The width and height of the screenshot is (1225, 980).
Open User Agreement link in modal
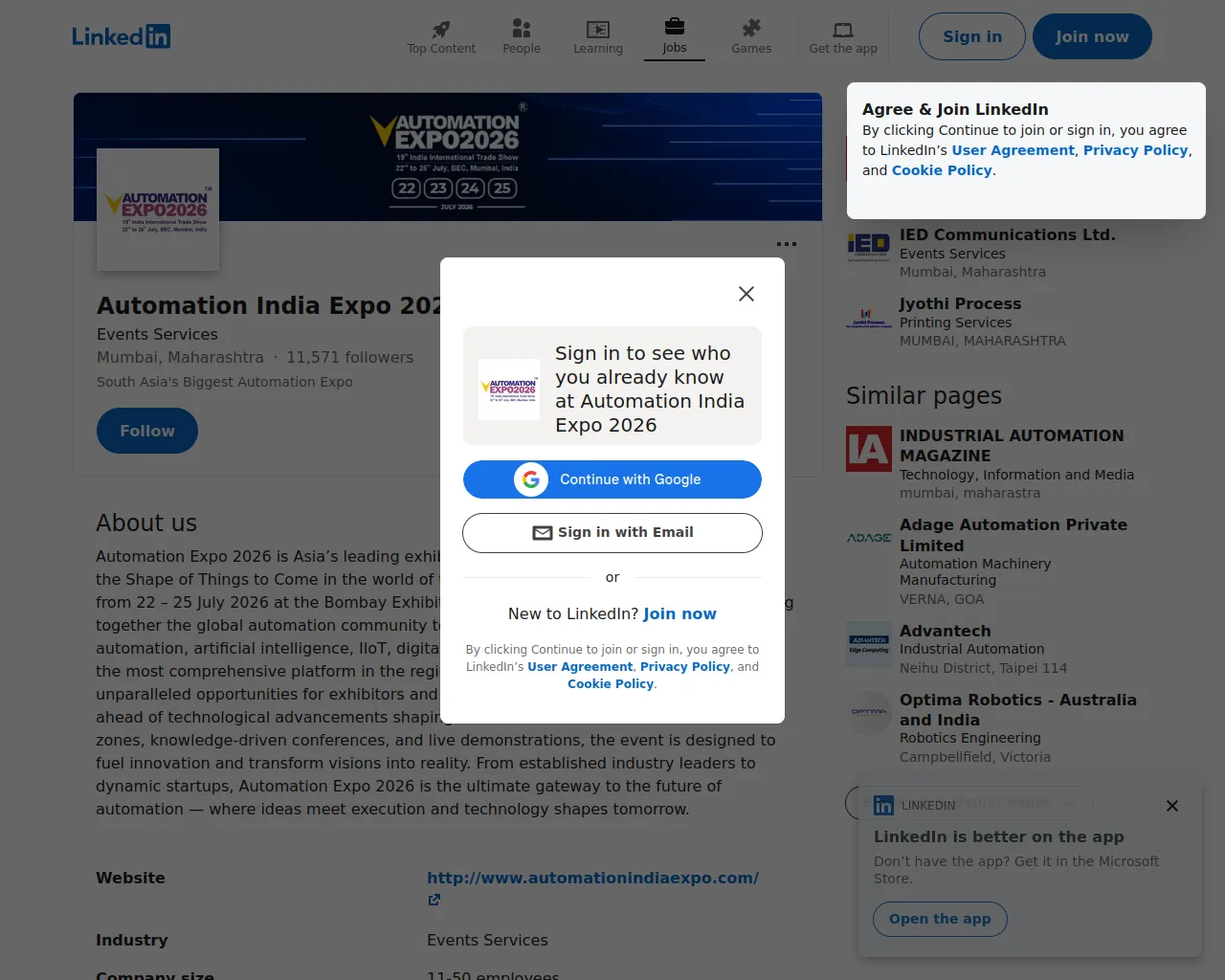(580, 667)
